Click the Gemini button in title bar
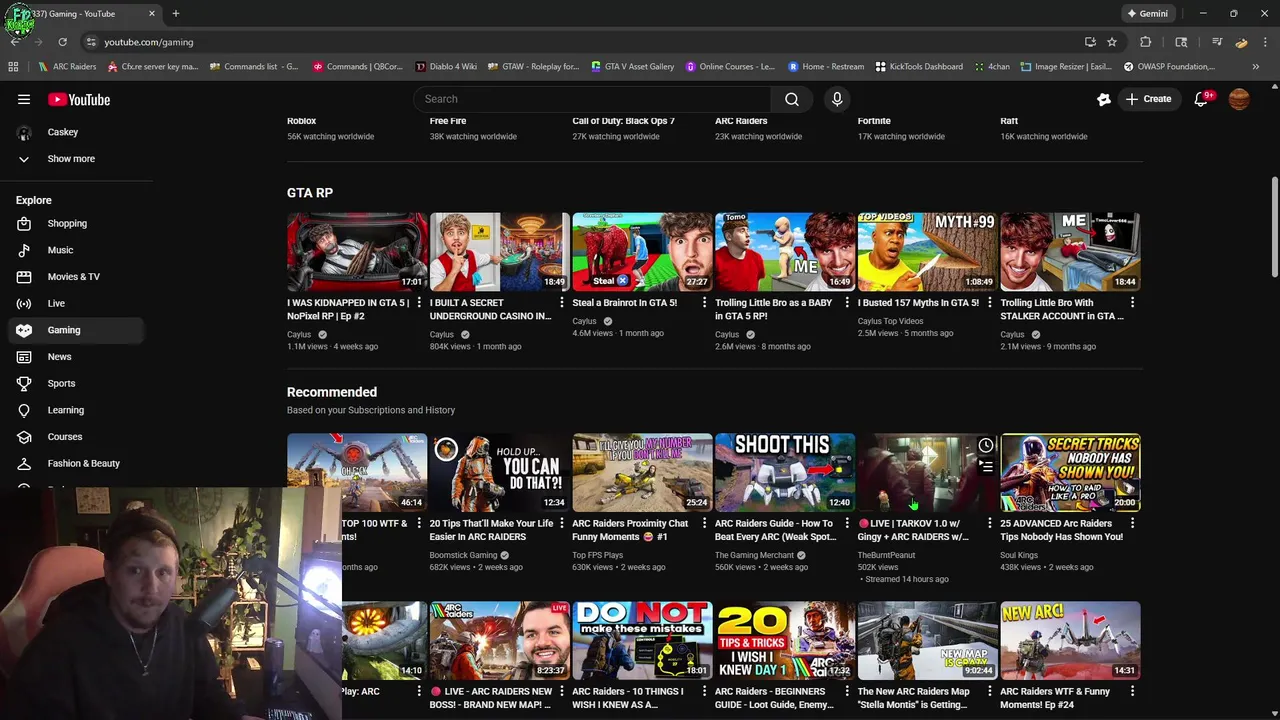Viewport: 1280px width, 720px height. click(x=1147, y=14)
